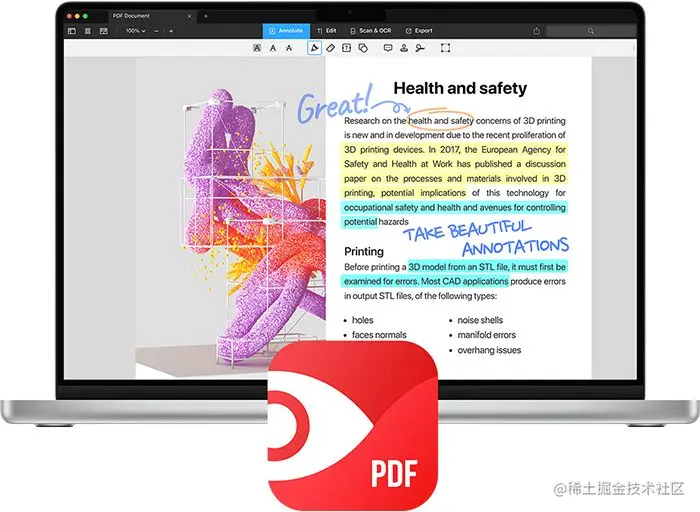Click the "faces normals" bullet item

[x=379, y=335]
